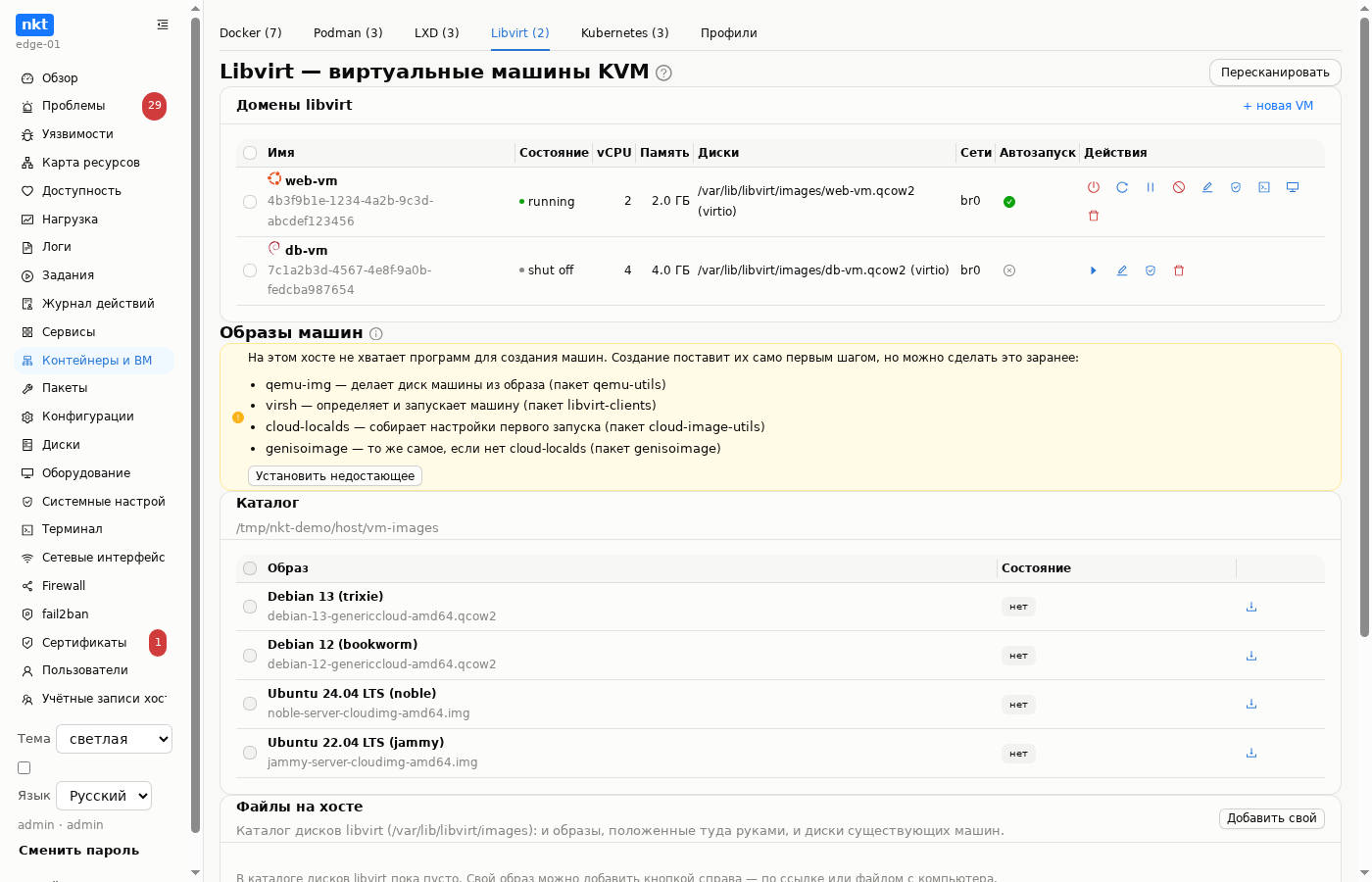Select the web-vm row checkbox
This screenshot has width=1372, height=882.
point(250,202)
